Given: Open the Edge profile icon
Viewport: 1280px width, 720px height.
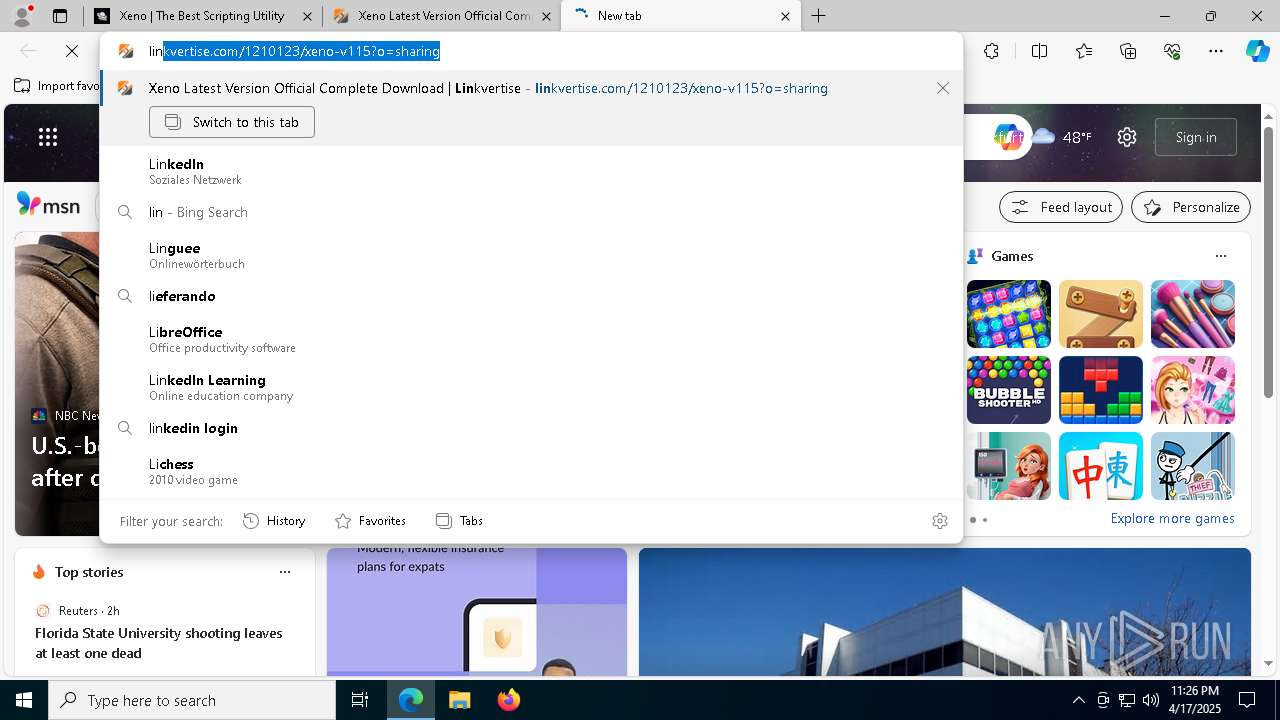Looking at the screenshot, I should (22, 15).
